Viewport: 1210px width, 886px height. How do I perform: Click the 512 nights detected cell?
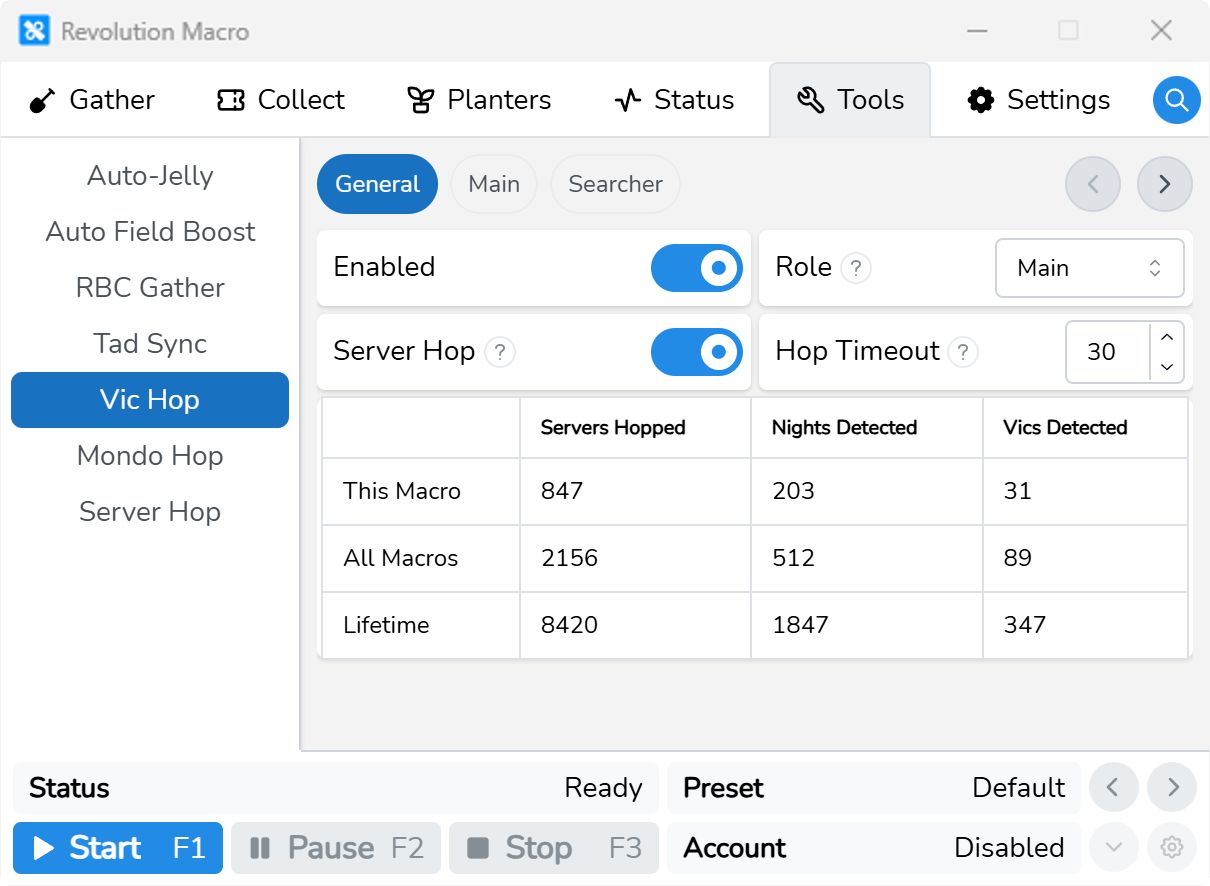tap(867, 558)
